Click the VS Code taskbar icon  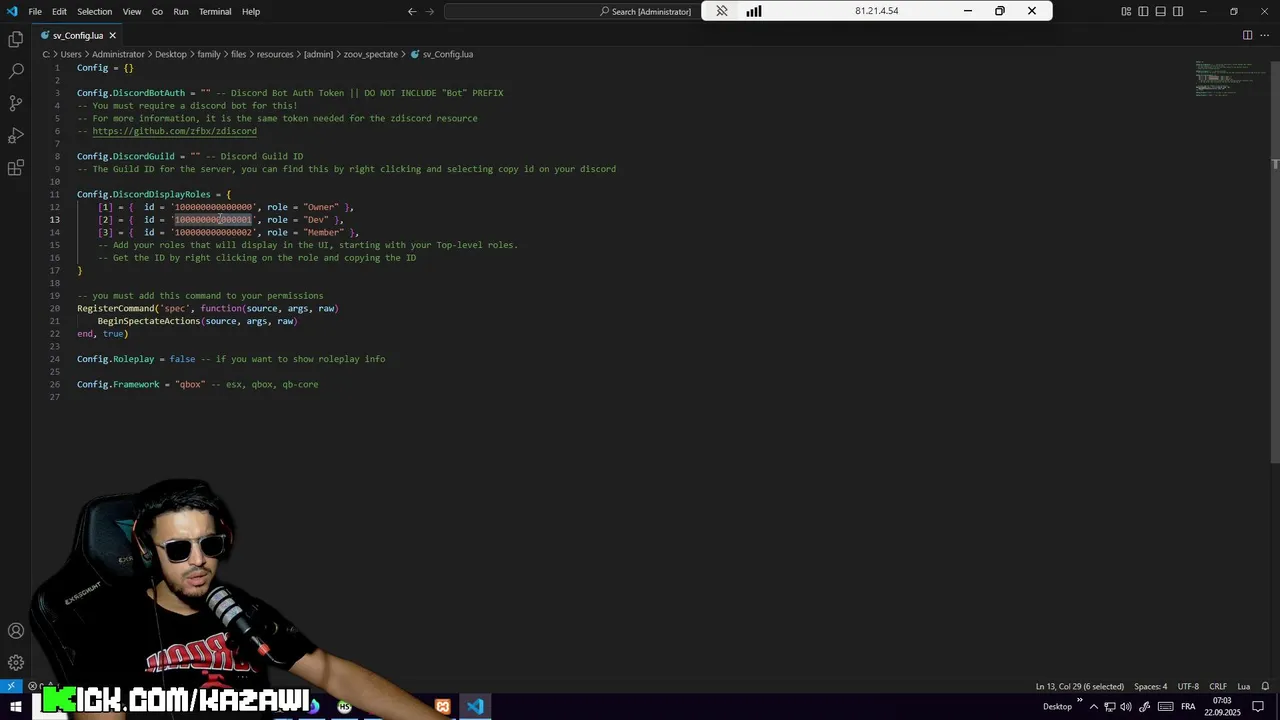[x=475, y=706]
